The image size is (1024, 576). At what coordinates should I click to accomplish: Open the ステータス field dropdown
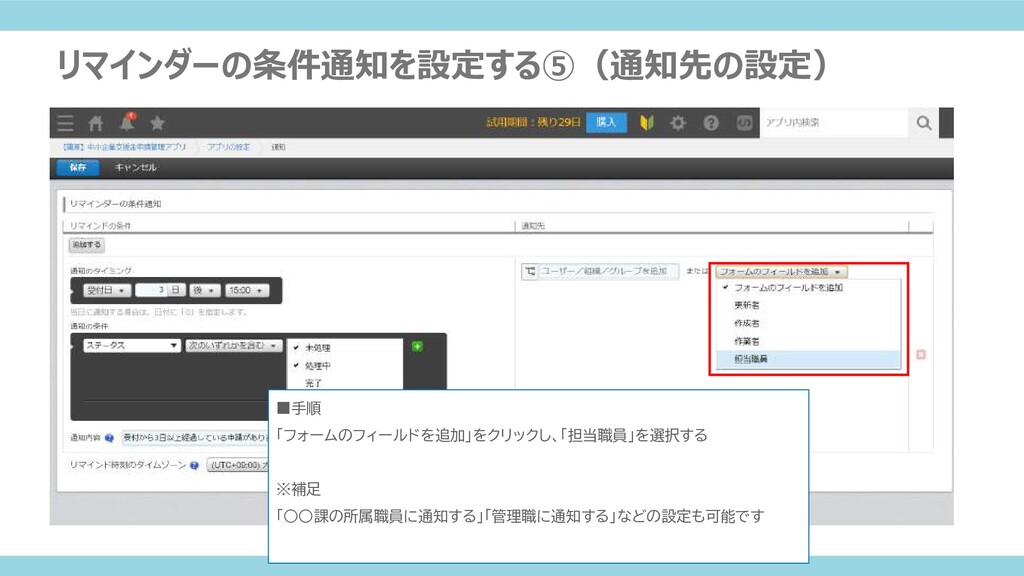pos(131,345)
